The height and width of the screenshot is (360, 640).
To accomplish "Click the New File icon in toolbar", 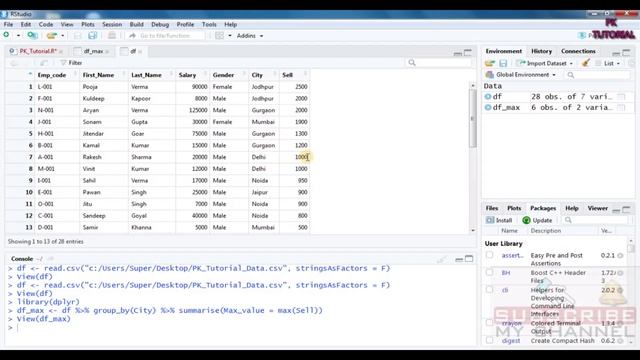I will tap(7, 36).
